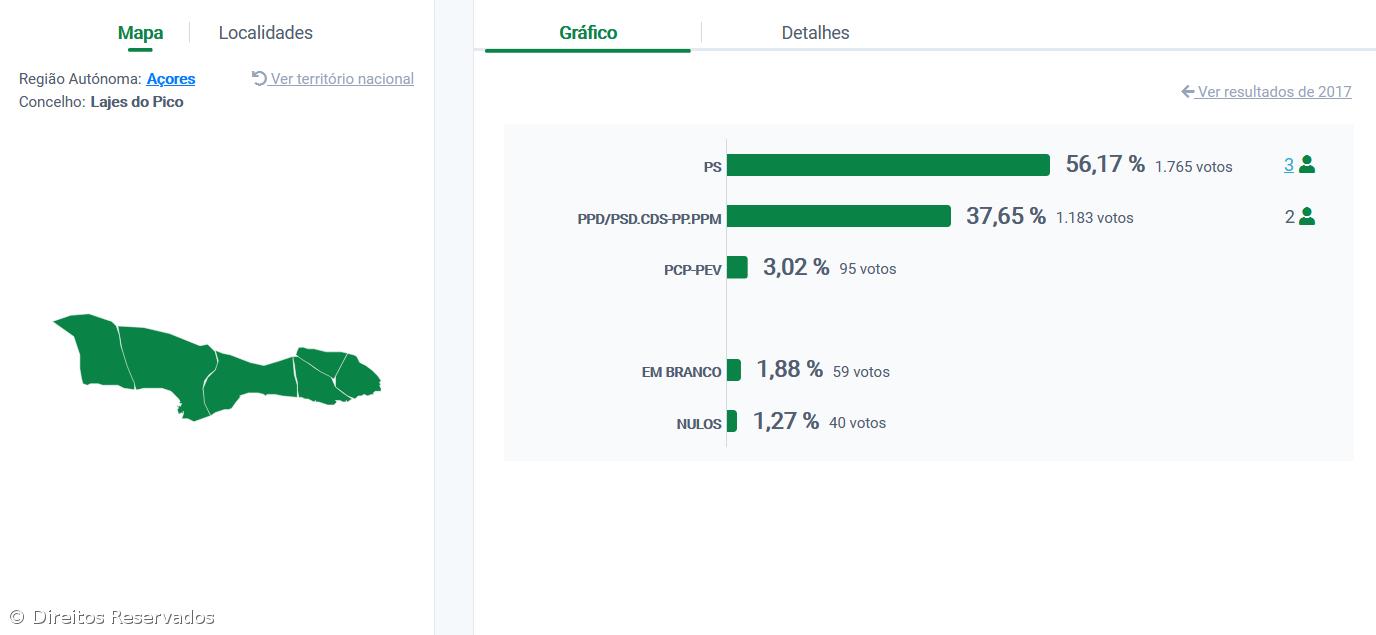Open the Ver resultados de 2017 link text
1376x635 pixels.
1274,92
